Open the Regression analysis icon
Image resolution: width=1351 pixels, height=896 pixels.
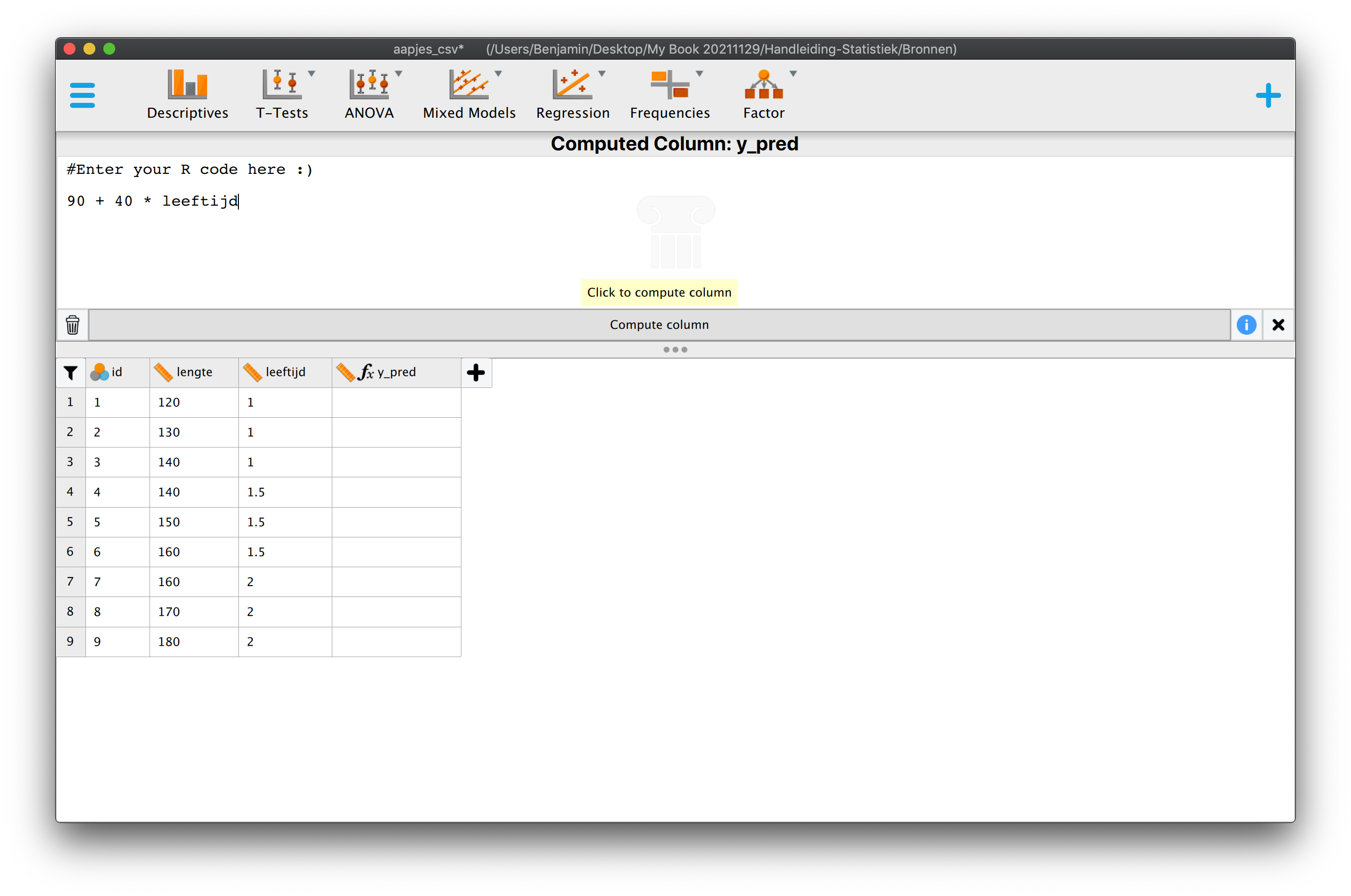[572, 84]
